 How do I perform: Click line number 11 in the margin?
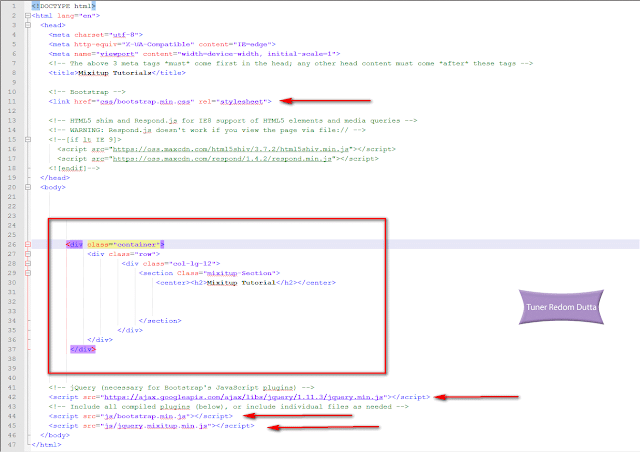12,101
